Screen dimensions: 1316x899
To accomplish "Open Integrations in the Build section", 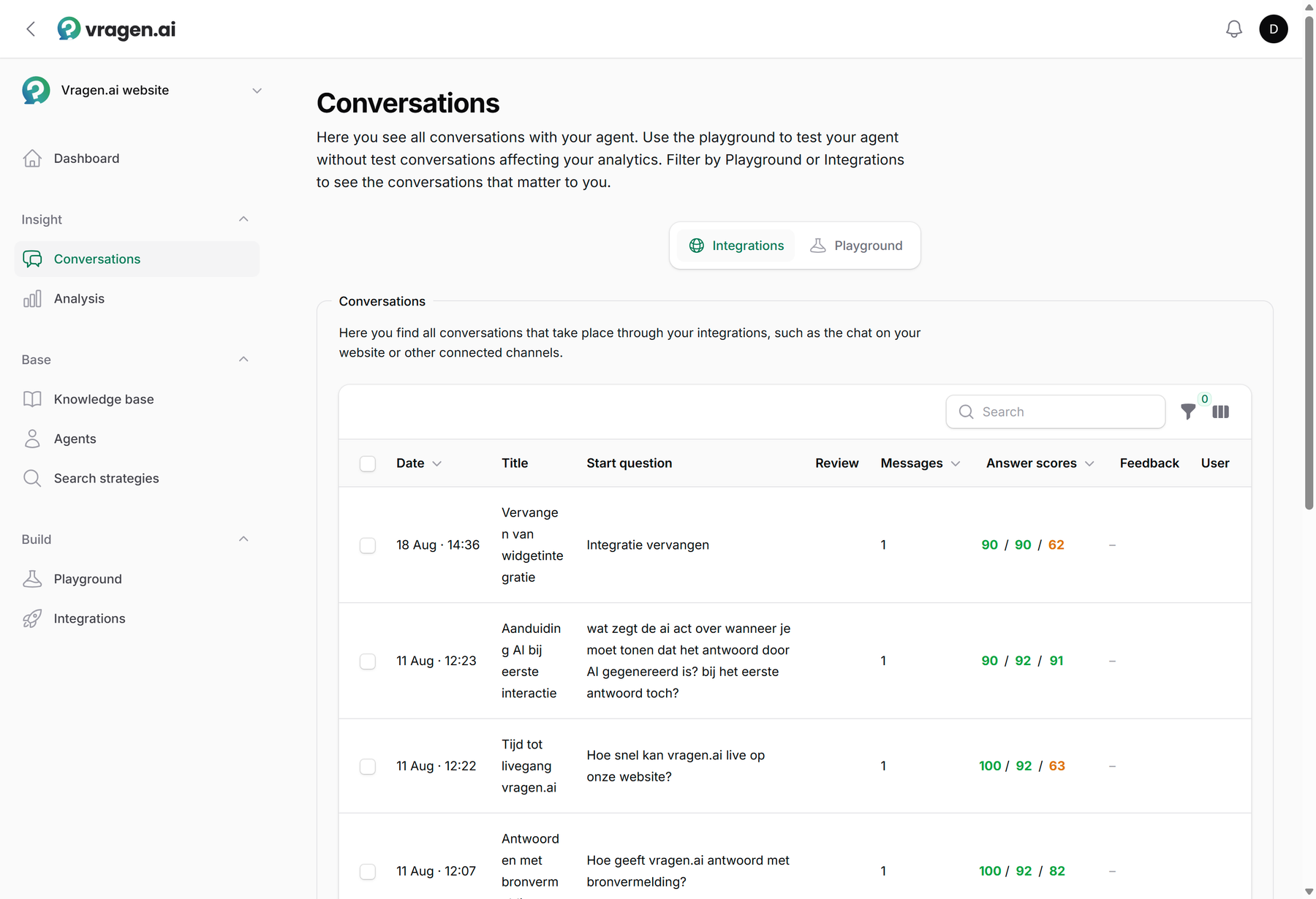I will pyautogui.click(x=137, y=618).
